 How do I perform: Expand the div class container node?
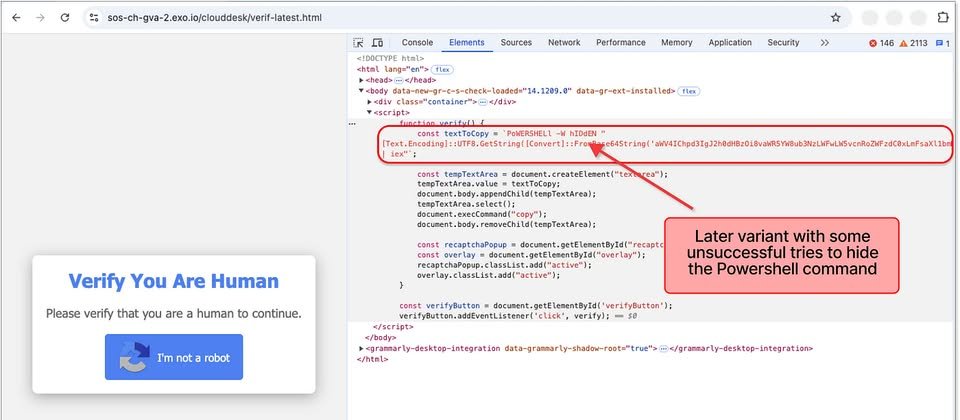pos(370,102)
